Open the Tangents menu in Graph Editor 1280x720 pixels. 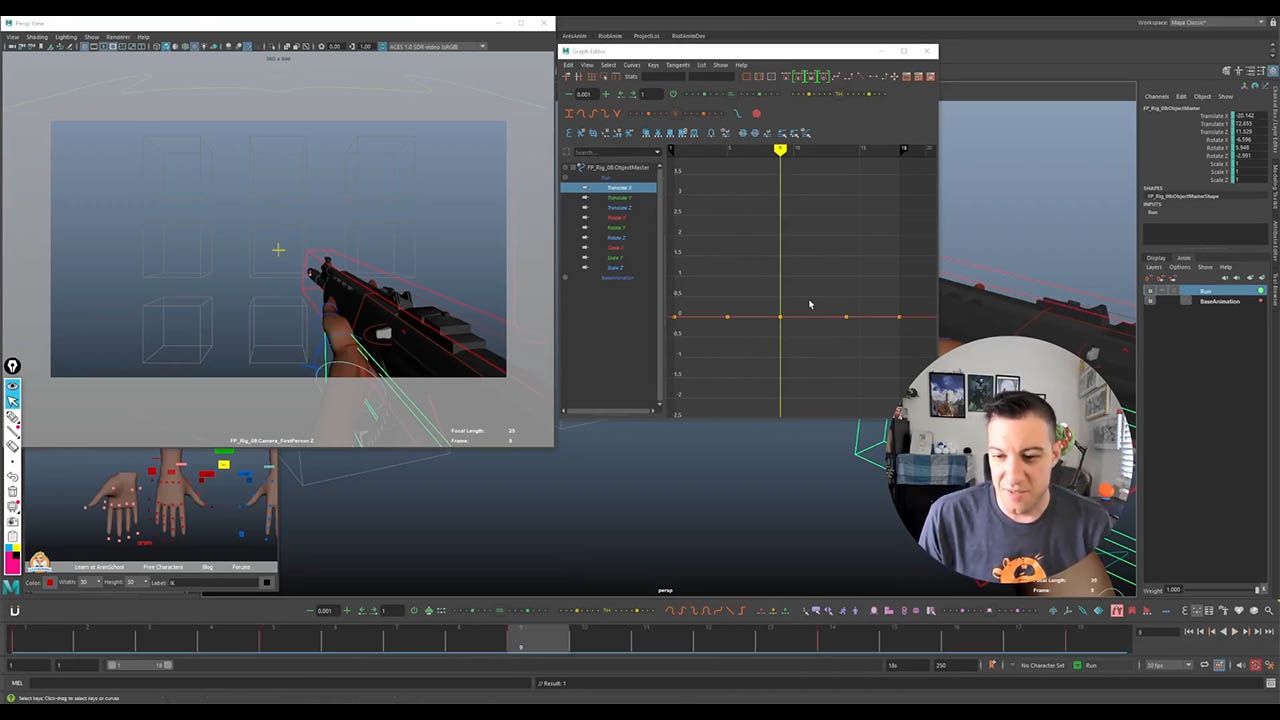(677, 65)
